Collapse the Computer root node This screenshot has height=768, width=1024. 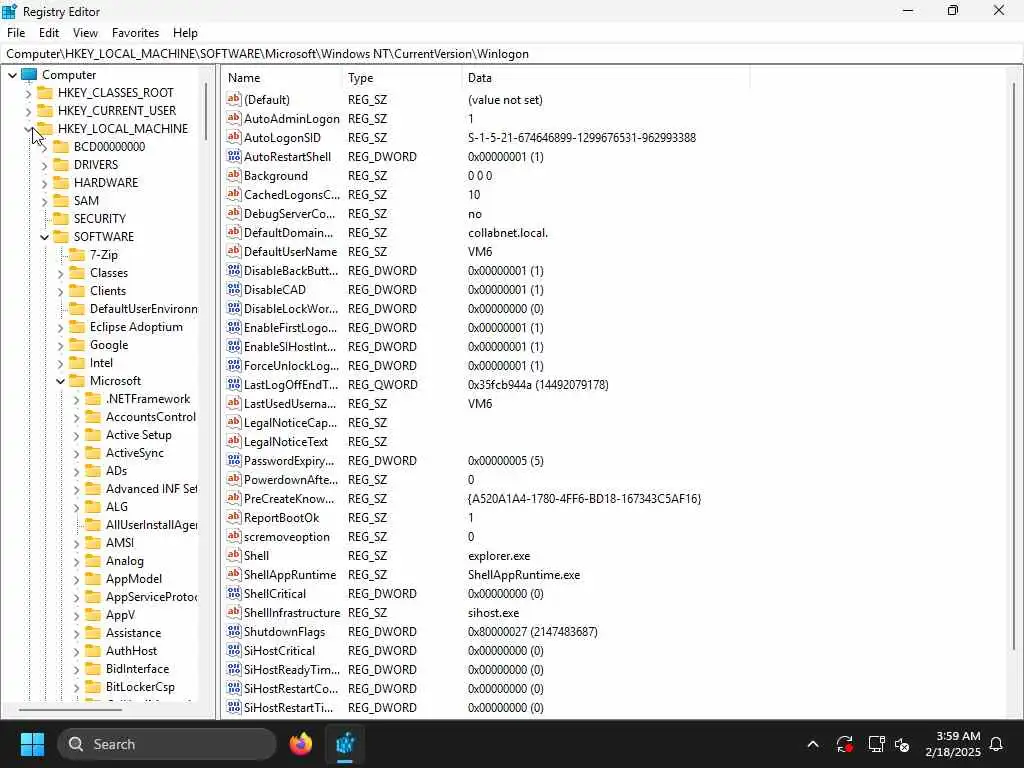pos(12,75)
